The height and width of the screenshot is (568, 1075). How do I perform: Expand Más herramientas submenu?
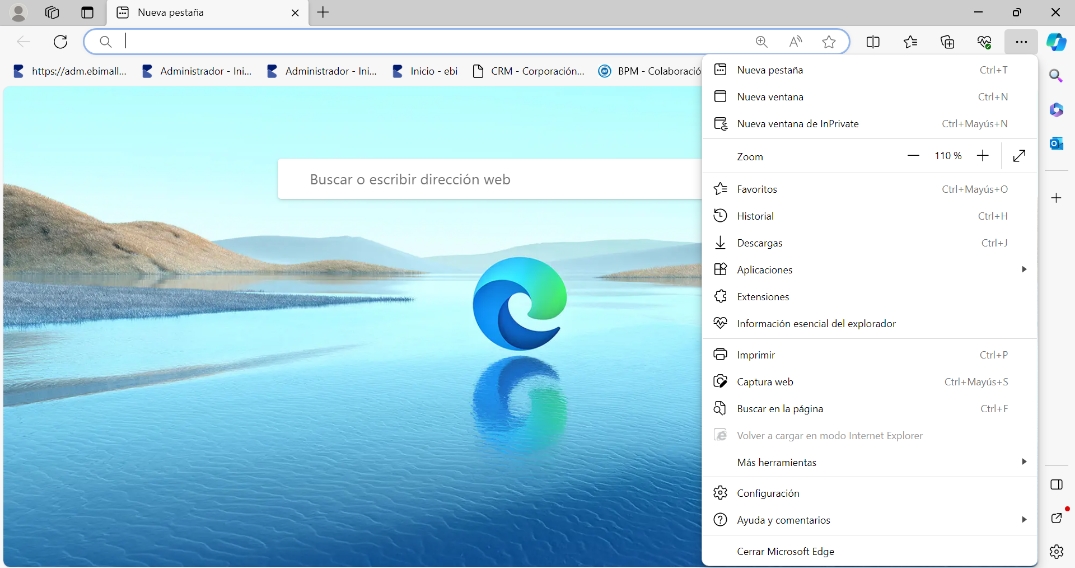(x=869, y=462)
